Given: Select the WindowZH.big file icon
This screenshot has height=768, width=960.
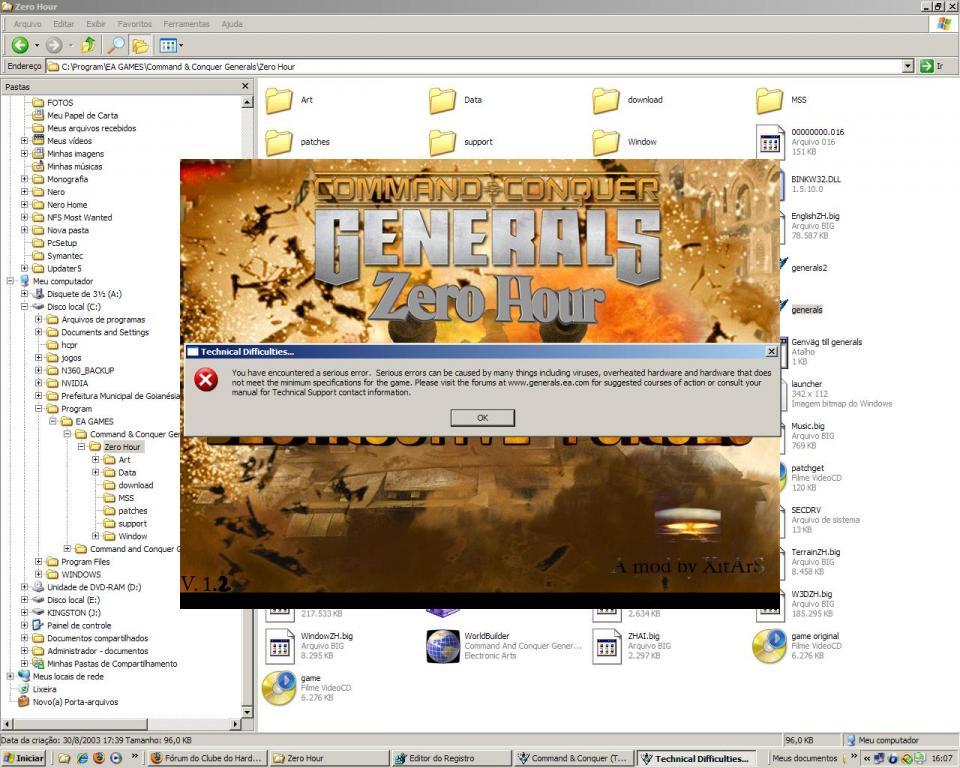Looking at the screenshot, I should [279, 647].
